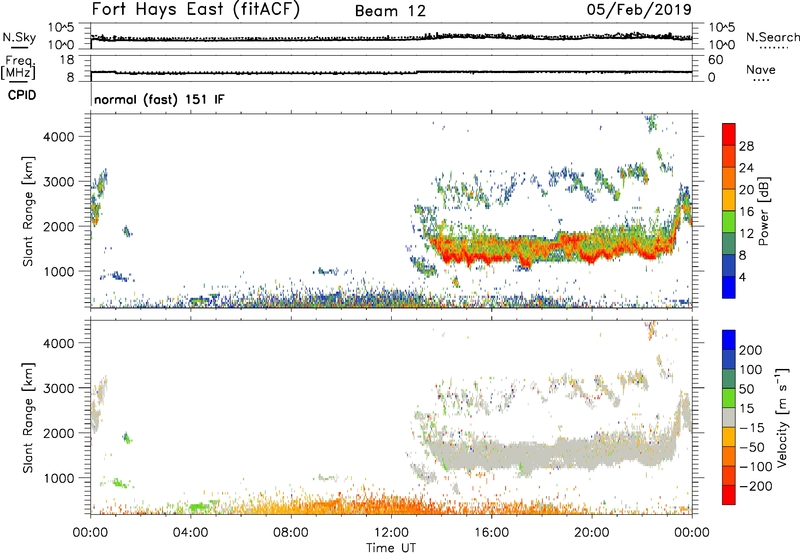The height and width of the screenshot is (554, 800).
Task: Click the '16' power scale value
Action: coord(746,212)
